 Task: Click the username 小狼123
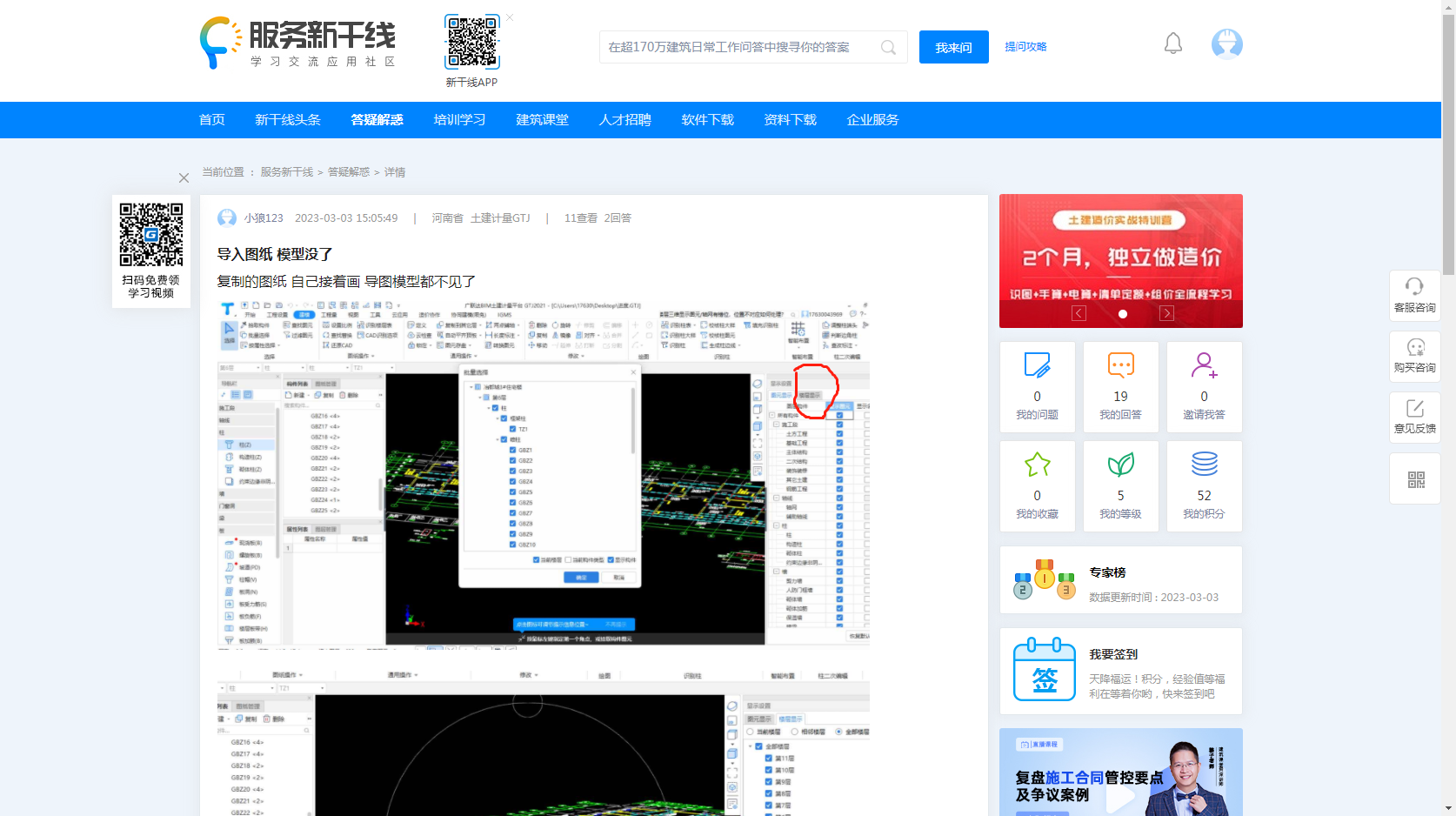pos(264,218)
